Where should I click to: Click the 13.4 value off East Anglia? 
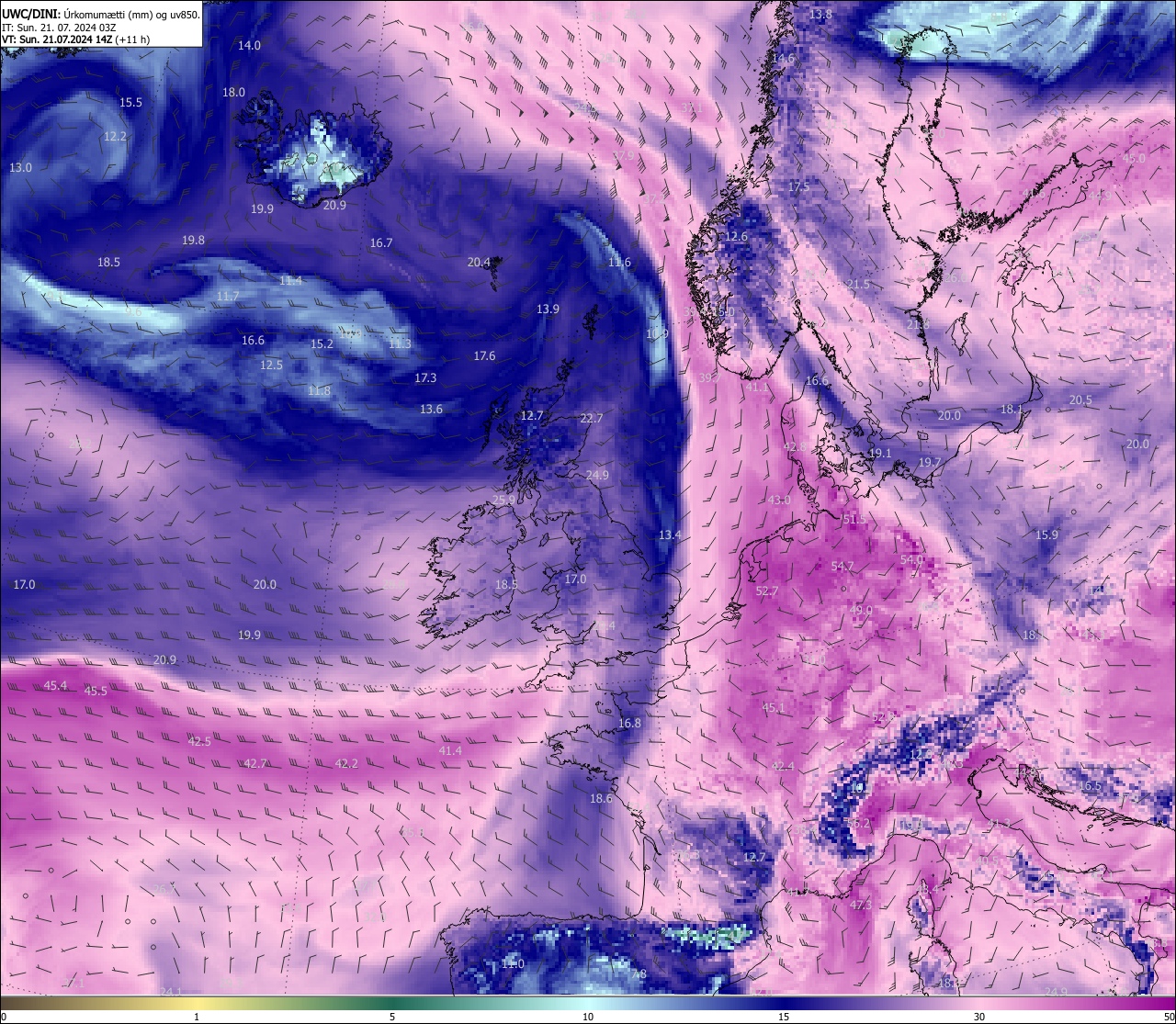pyautogui.click(x=670, y=535)
